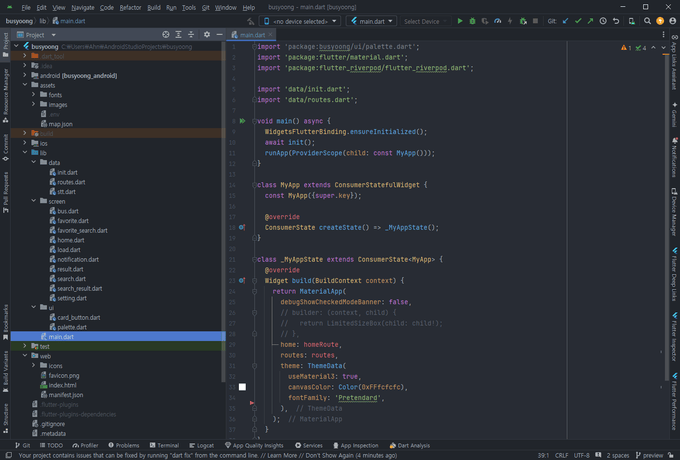
Task: Collapse the lib folder
Action: [x=25, y=153]
